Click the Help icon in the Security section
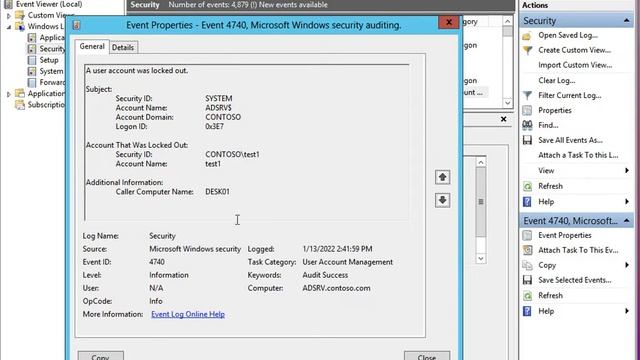The height and width of the screenshot is (360, 640). point(527,202)
